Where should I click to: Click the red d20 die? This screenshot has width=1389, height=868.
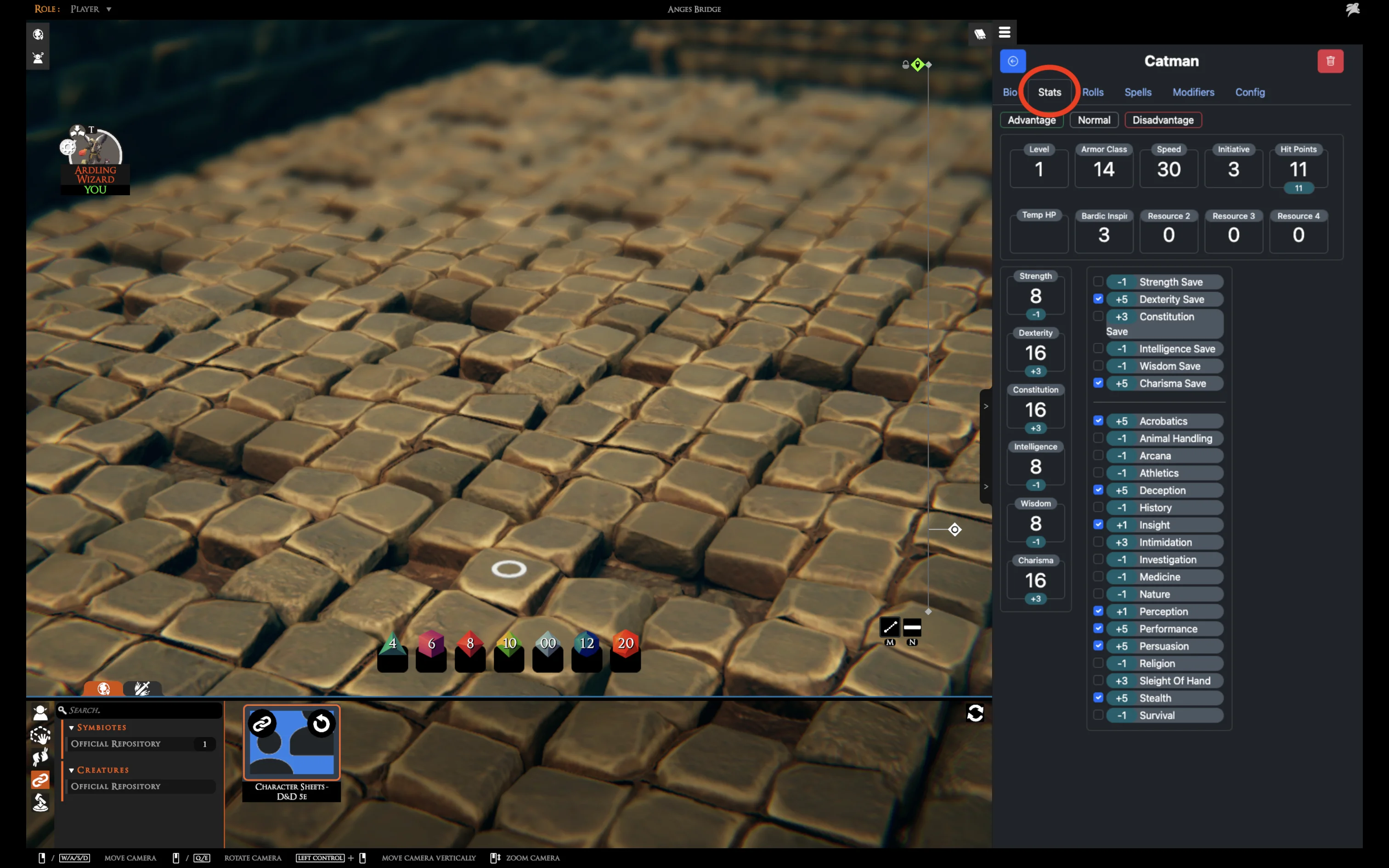(625, 644)
